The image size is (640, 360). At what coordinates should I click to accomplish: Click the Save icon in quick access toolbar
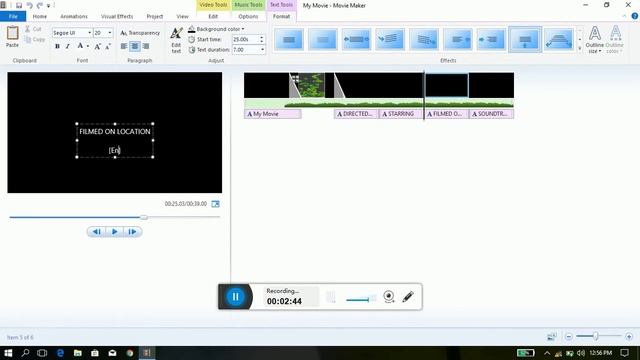(x=19, y=5)
